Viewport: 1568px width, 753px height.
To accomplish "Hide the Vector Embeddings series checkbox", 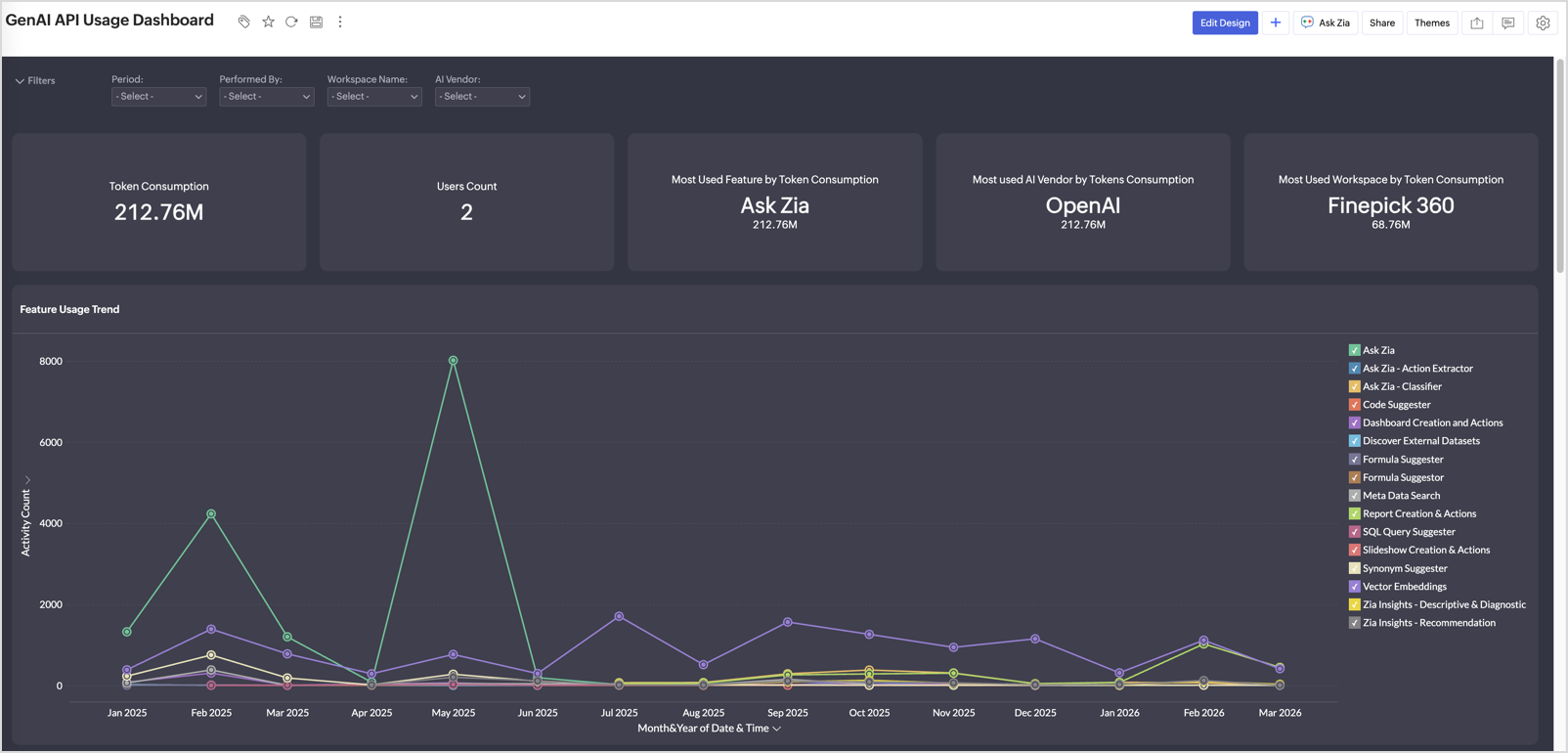I will 1354,587.
